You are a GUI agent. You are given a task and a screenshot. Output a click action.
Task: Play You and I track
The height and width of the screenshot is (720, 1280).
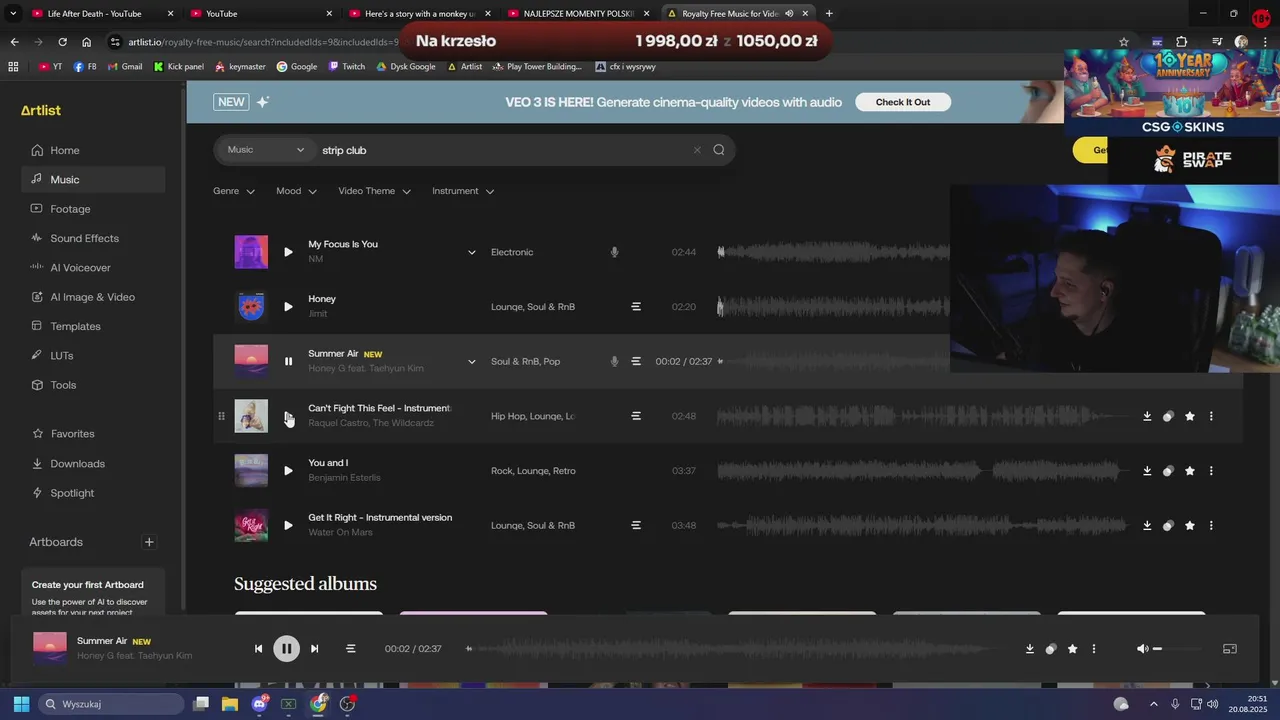[x=288, y=471]
